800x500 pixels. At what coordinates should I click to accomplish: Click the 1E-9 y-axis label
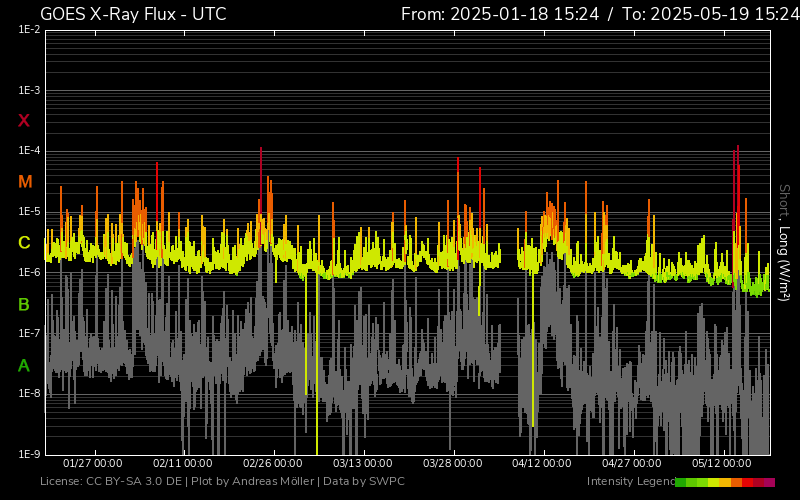[x=29, y=454]
